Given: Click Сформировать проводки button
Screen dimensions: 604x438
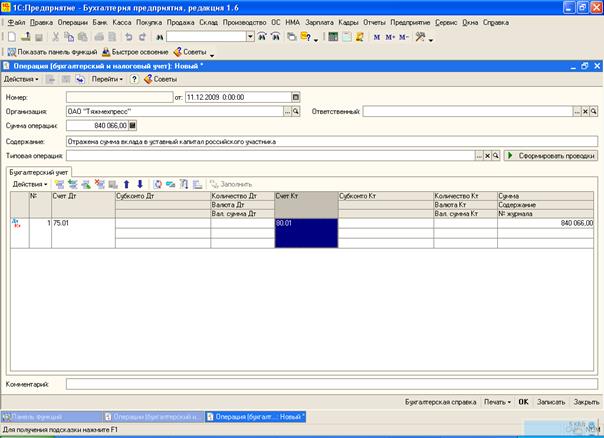Looking at the screenshot, I should (x=551, y=156).
